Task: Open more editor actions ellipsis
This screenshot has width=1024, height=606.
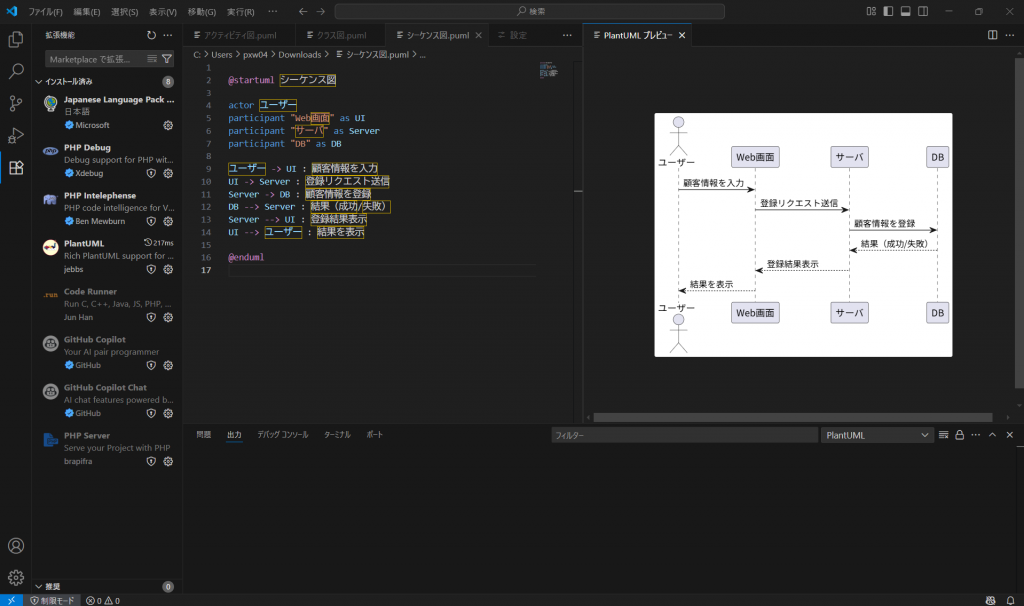Action: (x=567, y=35)
